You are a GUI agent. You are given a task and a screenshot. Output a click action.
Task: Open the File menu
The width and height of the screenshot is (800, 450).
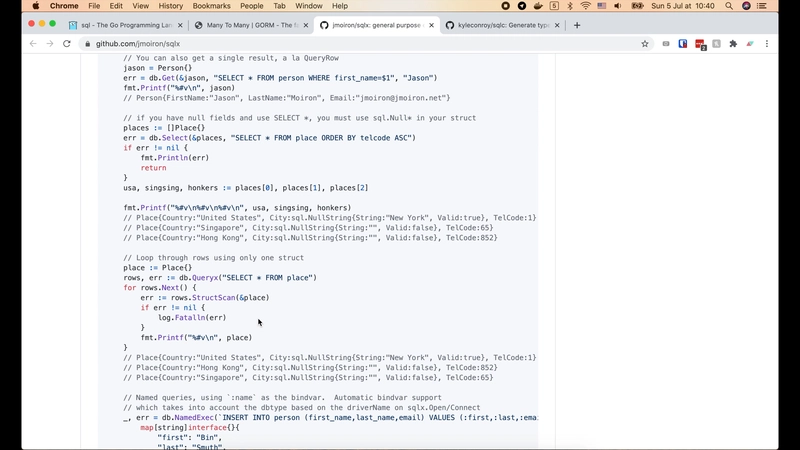[x=94, y=6]
